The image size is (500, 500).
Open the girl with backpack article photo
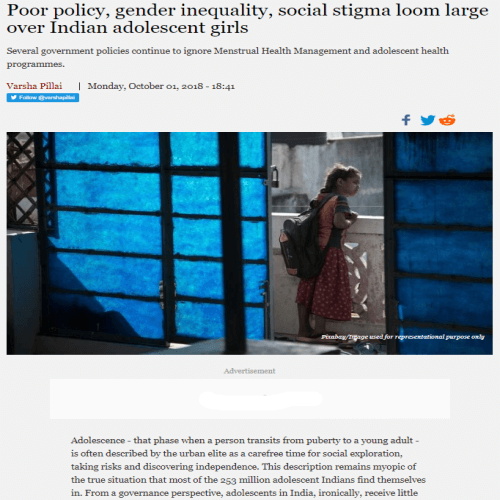[250, 243]
